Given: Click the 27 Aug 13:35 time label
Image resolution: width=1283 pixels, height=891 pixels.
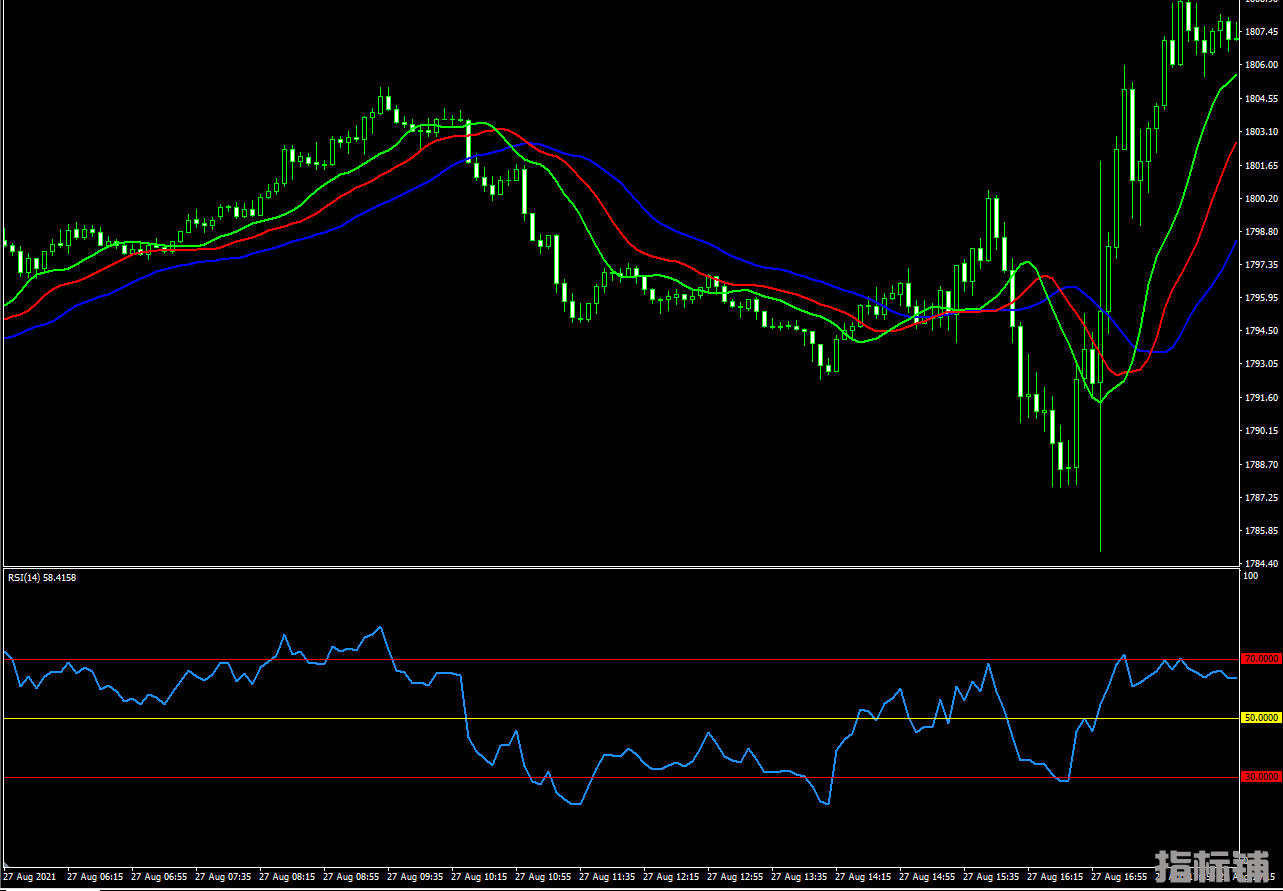Looking at the screenshot, I should tap(799, 877).
